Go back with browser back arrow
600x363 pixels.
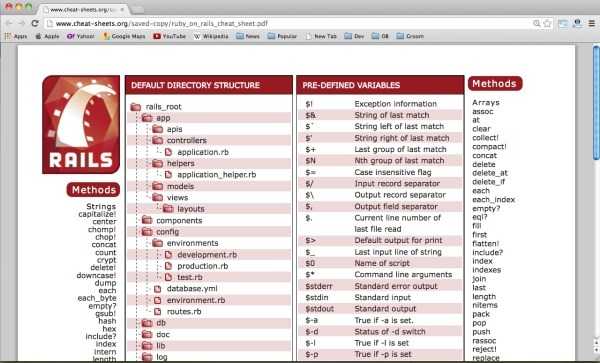click(9, 23)
